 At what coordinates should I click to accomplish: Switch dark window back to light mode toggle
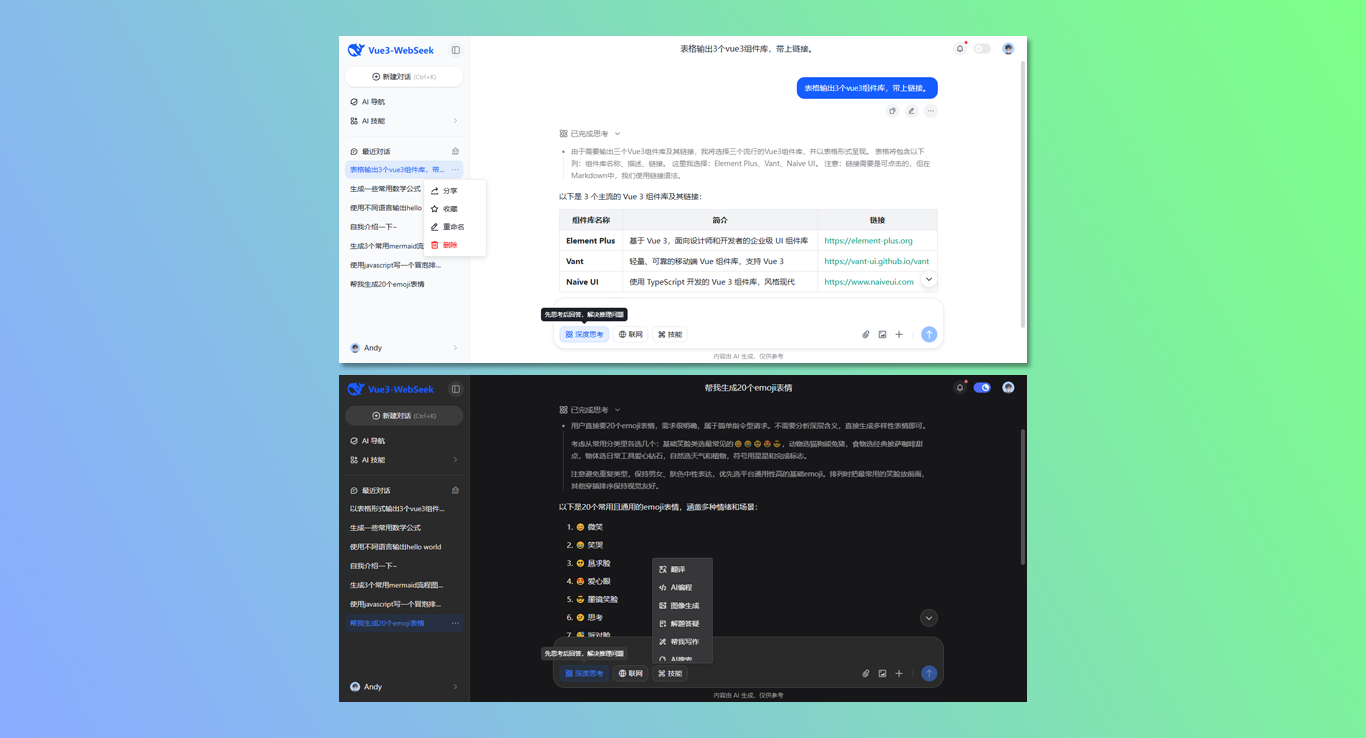pos(982,387)
